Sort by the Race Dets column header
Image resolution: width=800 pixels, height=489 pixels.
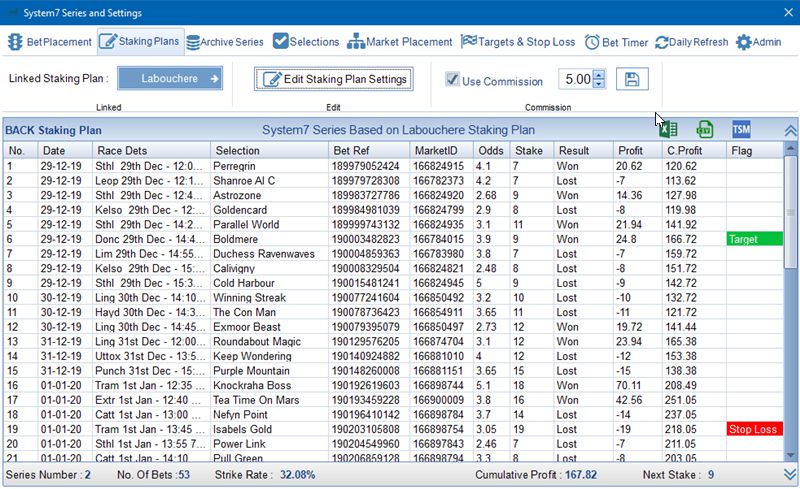[151, 151]
